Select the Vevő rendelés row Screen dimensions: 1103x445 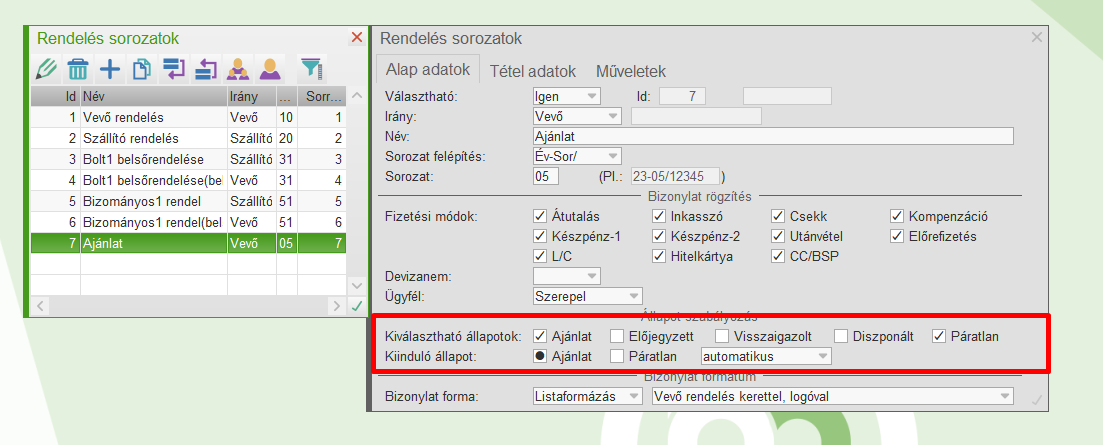tap(189, 117)
